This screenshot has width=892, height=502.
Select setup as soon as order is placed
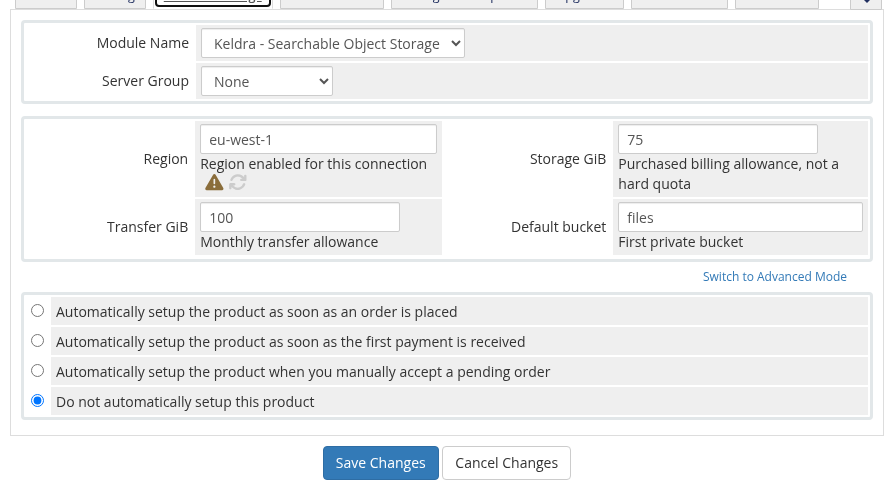tap(38, 311)
